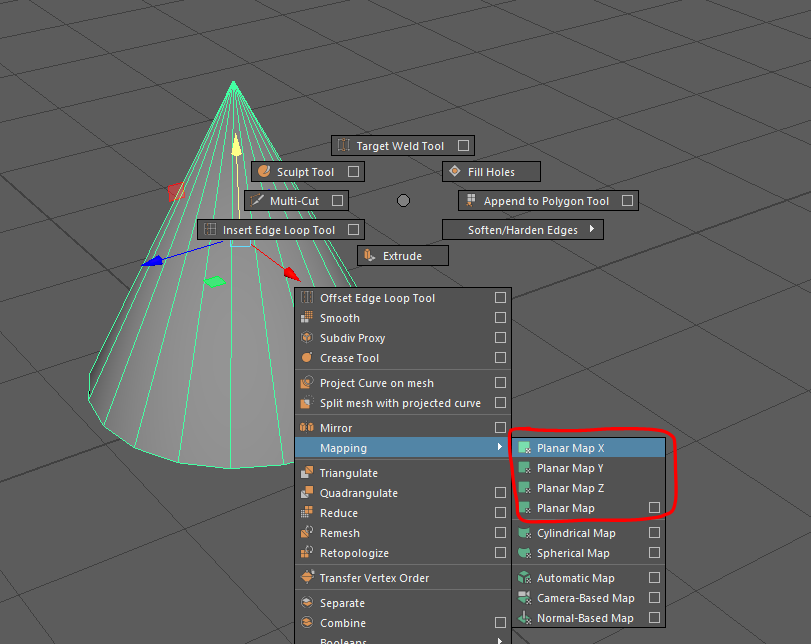Viewport: 811px width, 644px height.
Task: Choose Spherical Map entry
Action: point(591,552)
